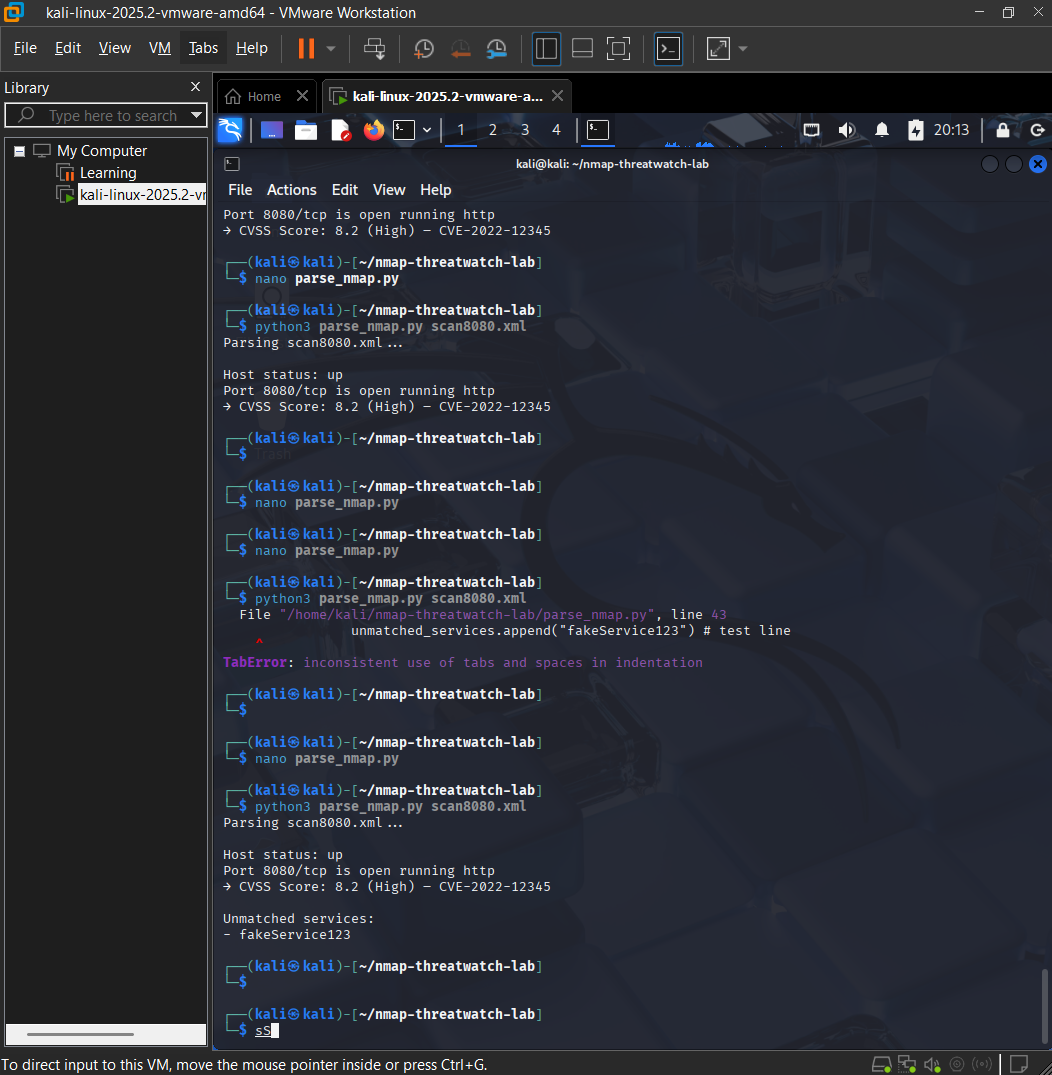Collapse the My Computer tree node
The image size is (1052, 1075).
[20, 151]
